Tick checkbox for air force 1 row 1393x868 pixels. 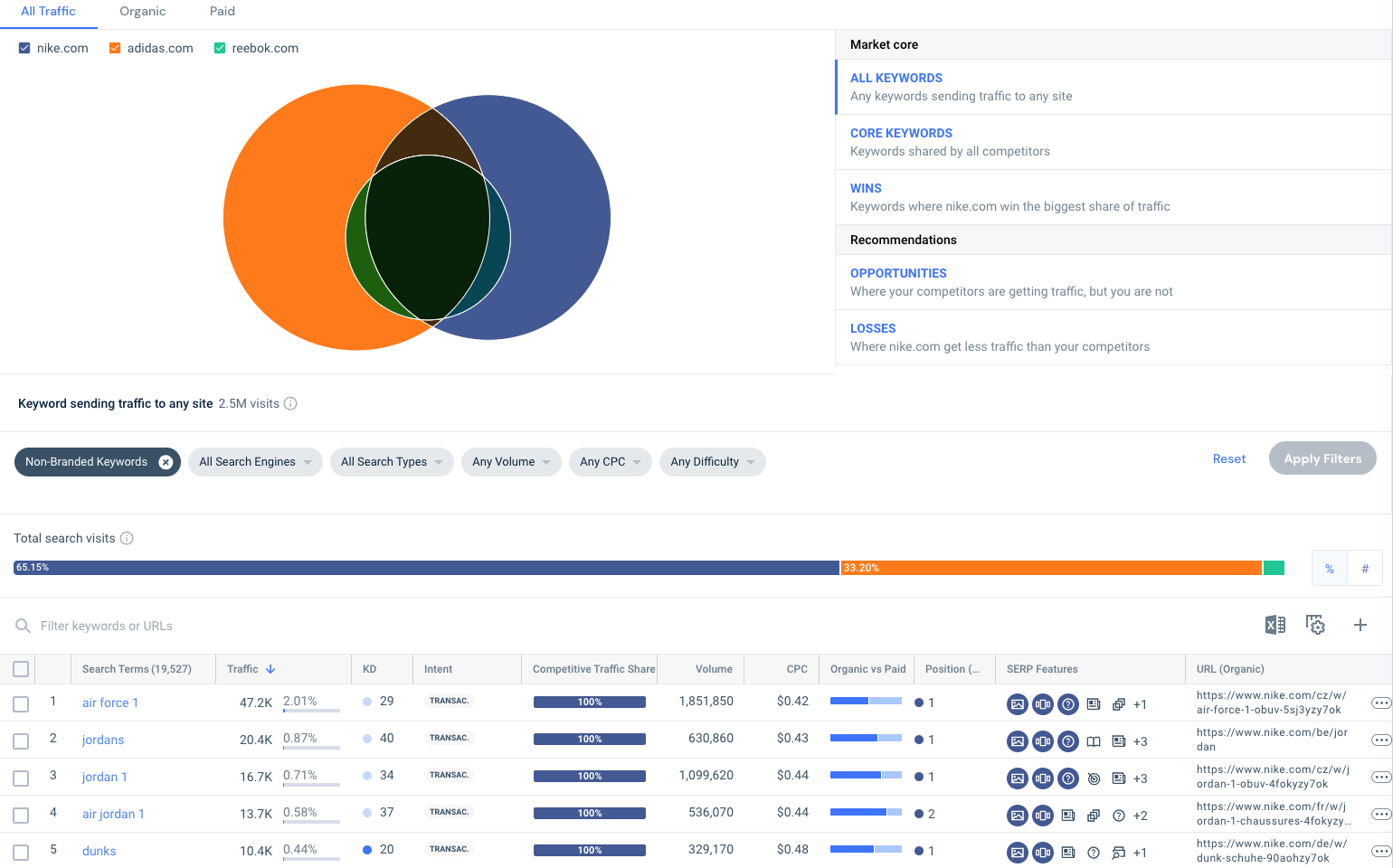[x=21, y=704]
